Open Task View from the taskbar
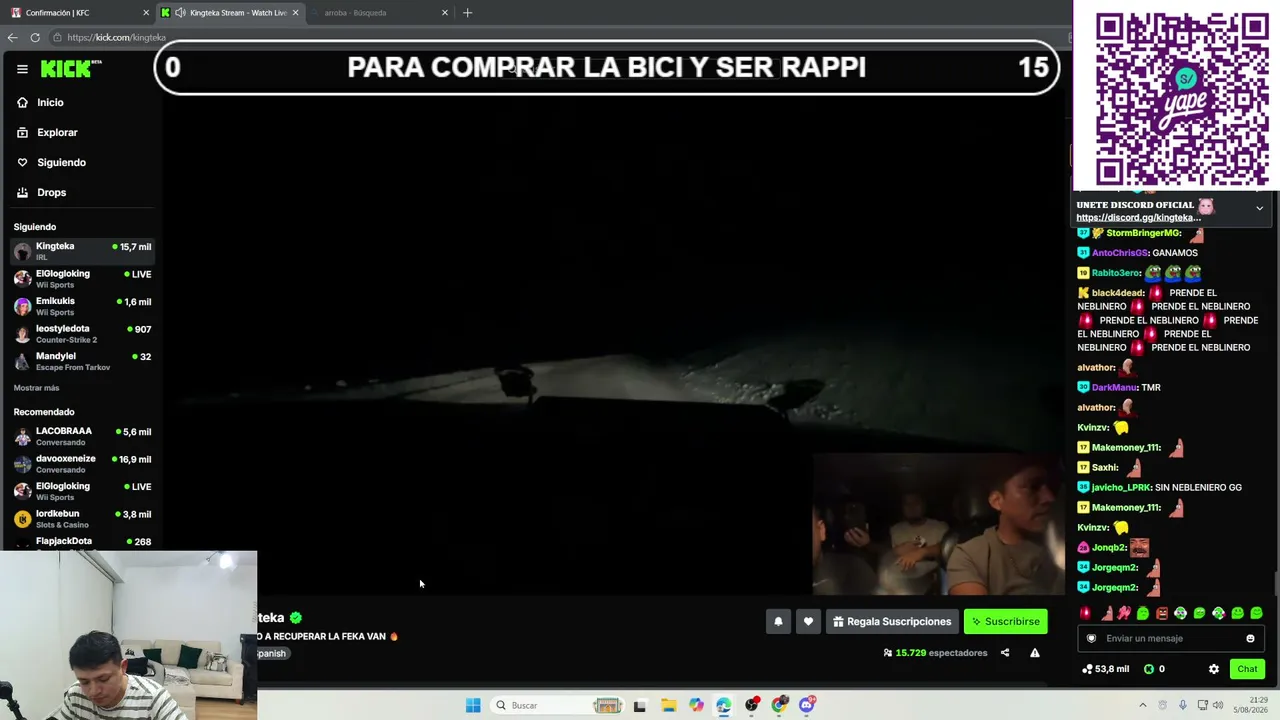The image size is (1280, 720). click(x=640, y=705)
